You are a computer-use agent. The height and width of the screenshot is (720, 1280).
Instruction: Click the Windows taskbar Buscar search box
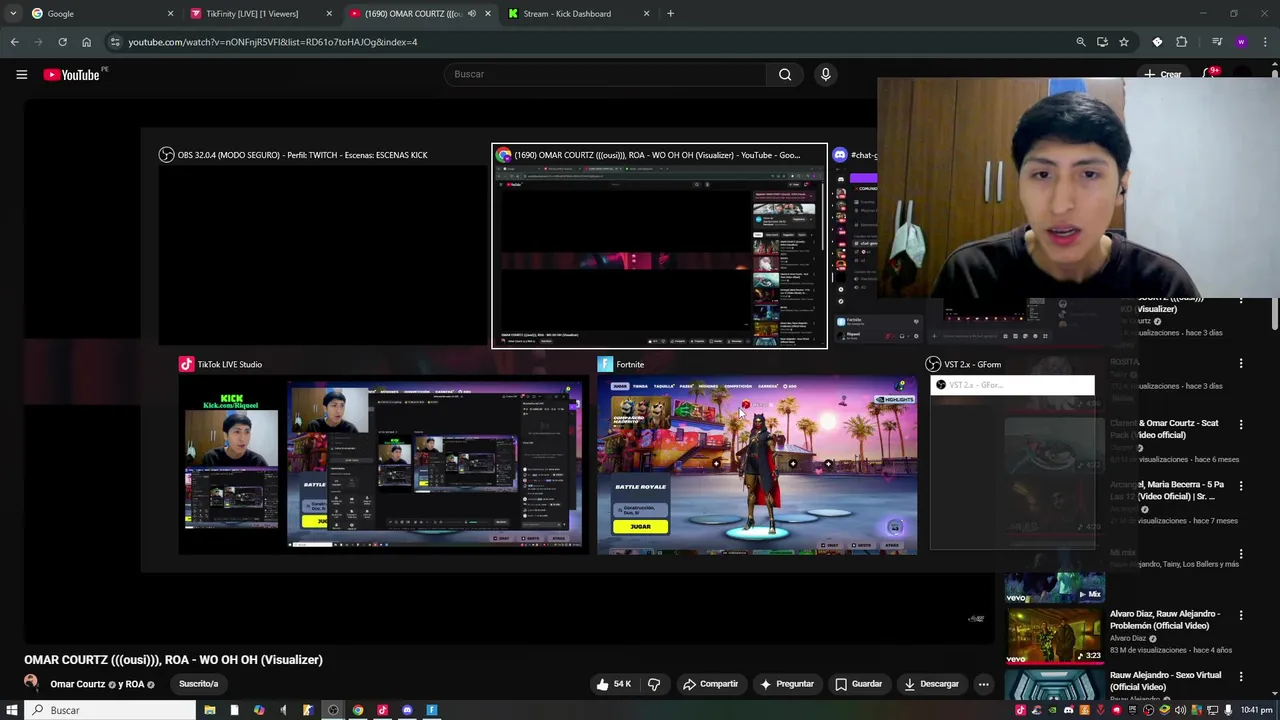pyautogui.click(x=110, y=710)
